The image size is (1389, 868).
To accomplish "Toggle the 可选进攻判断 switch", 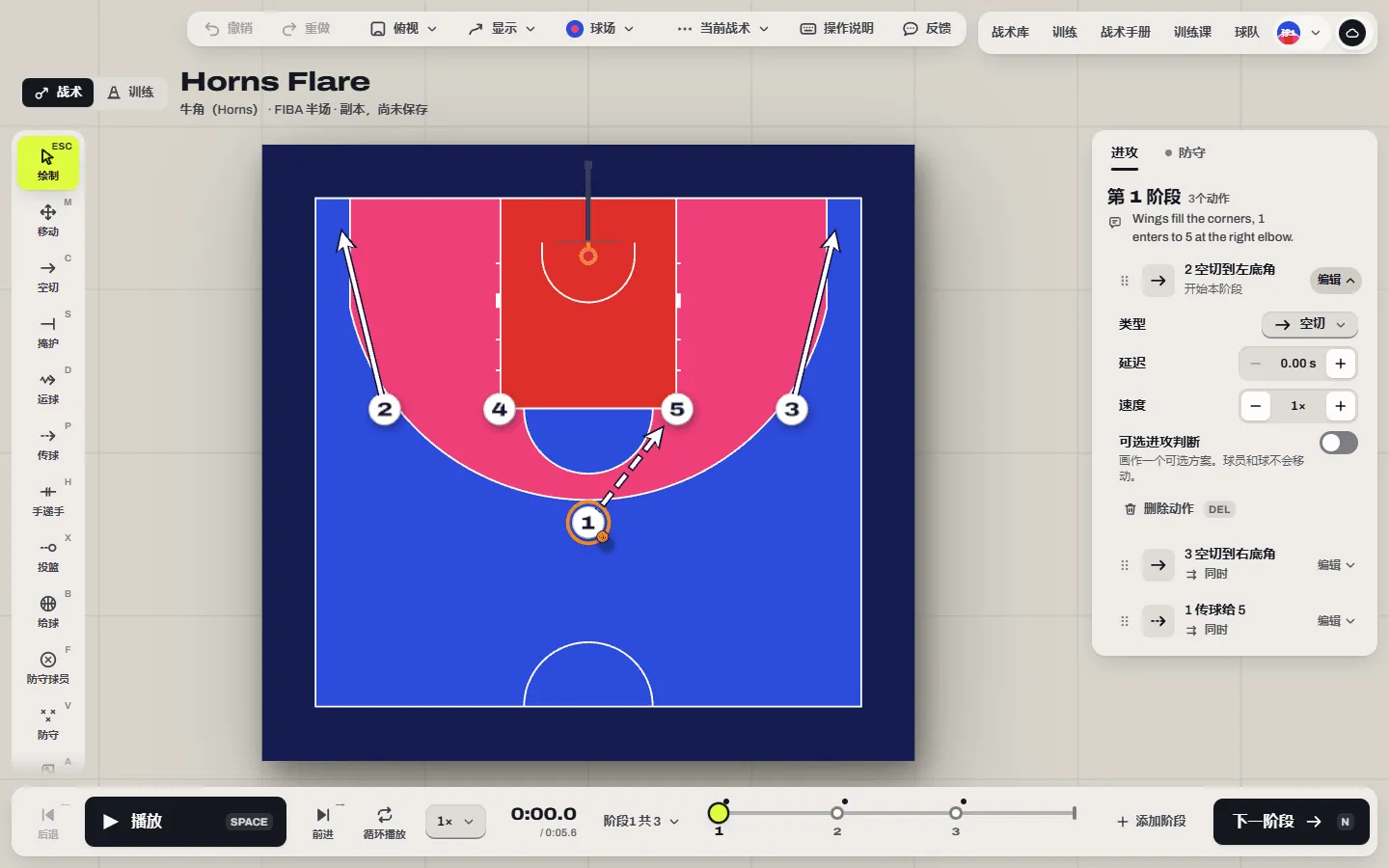I will (x=1339, y=443).
